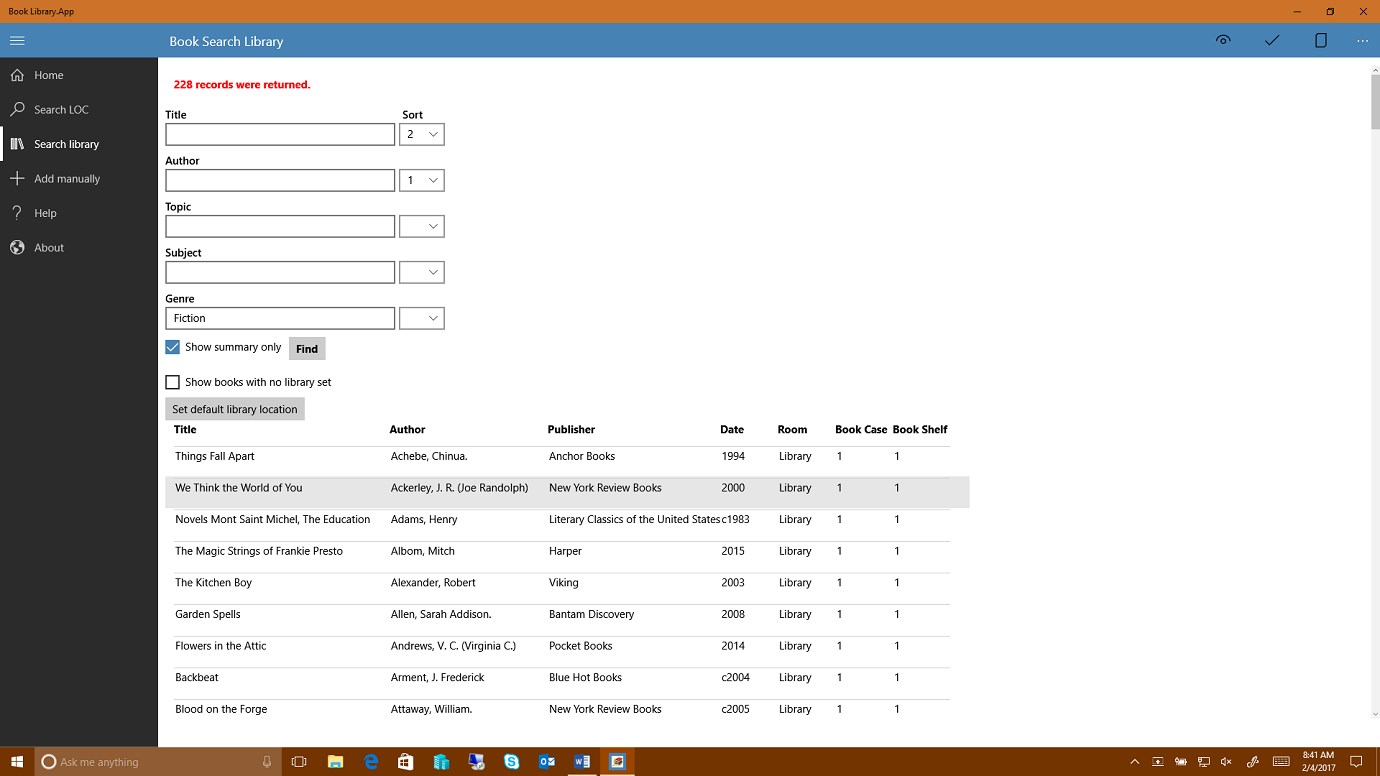Click the scrollbar down arrow
Screen dimensions: 1380x776
[1375, 714]
